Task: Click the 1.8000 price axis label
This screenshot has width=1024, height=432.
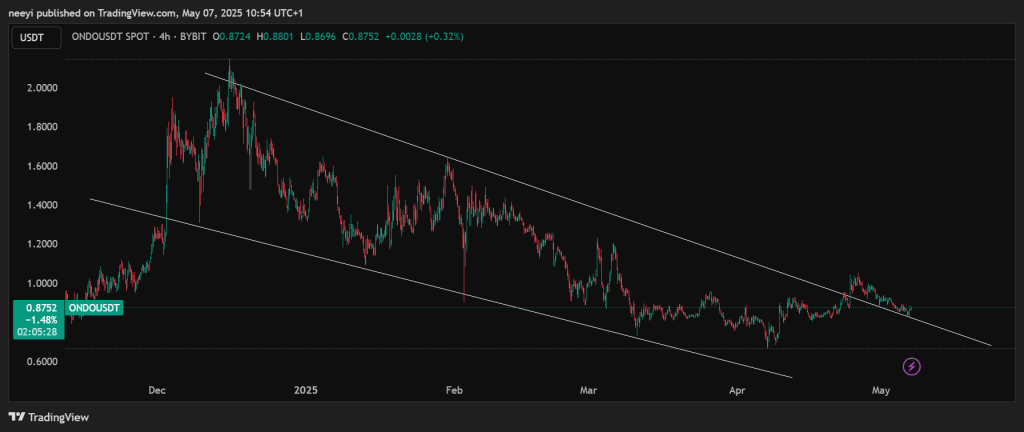Action: point(44,127)
